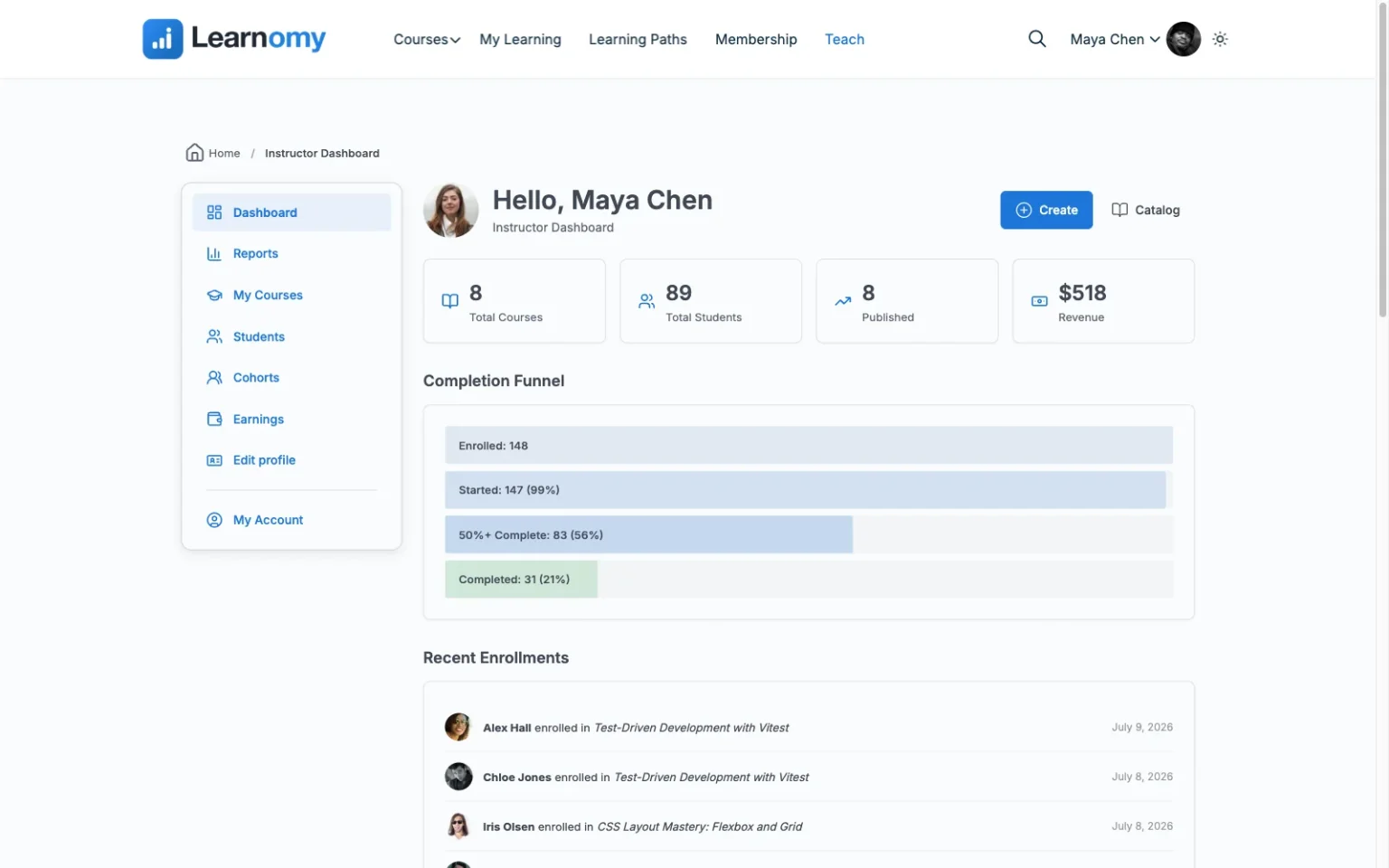This screenshot has height=868, width=1389.
Task: Click the Home breadcrumb link
Action: pyautogui.click(x=224, y=154)
